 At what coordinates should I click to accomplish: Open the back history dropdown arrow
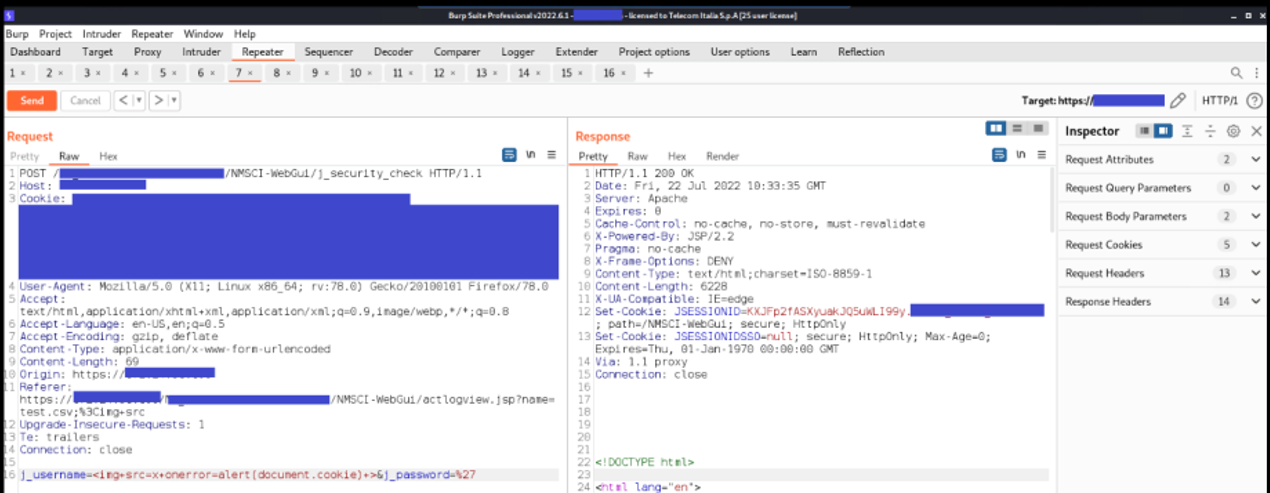[139, 100]
